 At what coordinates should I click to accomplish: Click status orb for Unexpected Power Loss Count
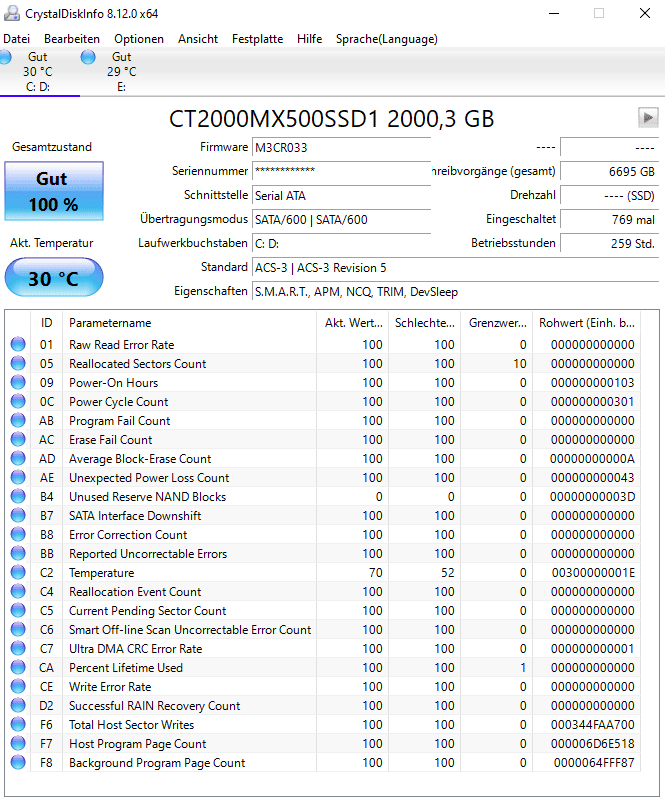[18, 477]
